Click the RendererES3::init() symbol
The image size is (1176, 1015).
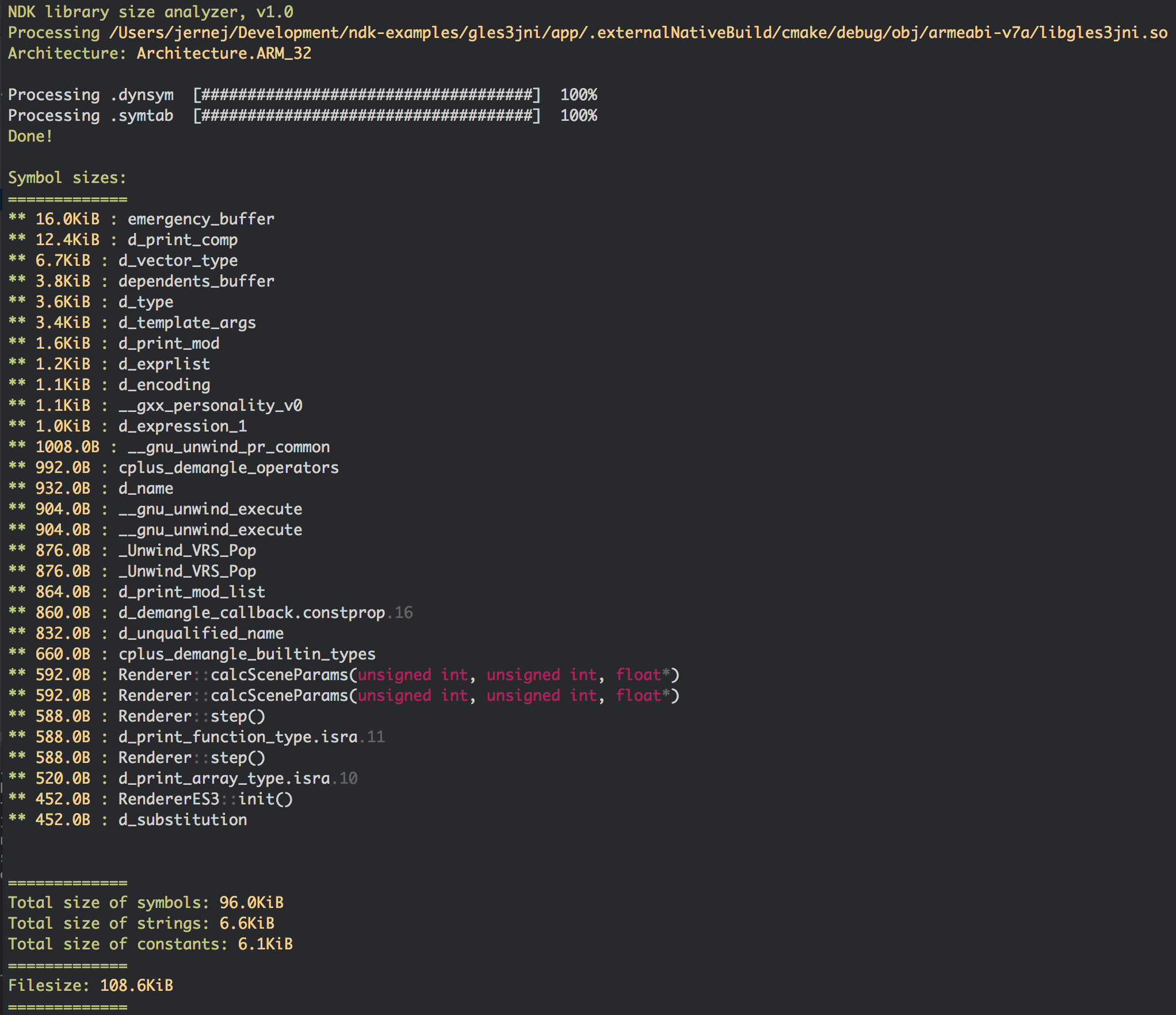[x=205, y=799]
